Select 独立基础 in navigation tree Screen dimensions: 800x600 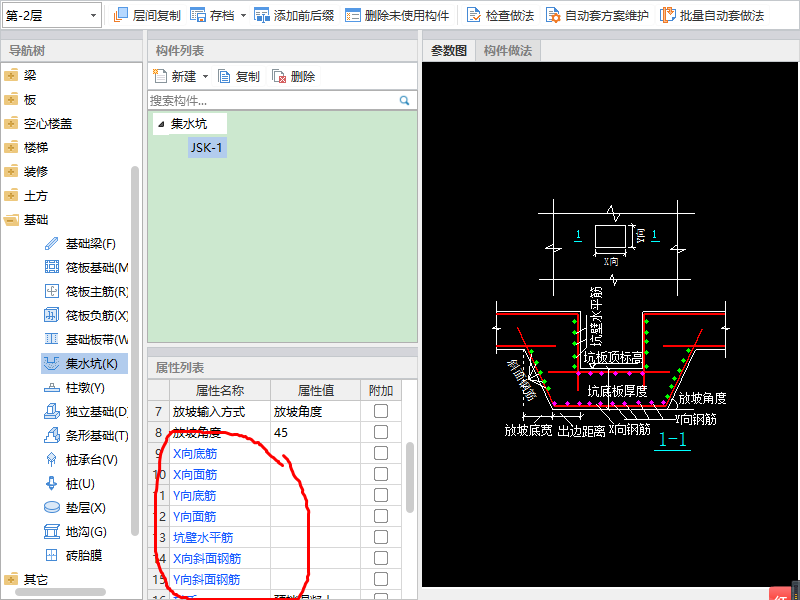(x=86, y=412)
